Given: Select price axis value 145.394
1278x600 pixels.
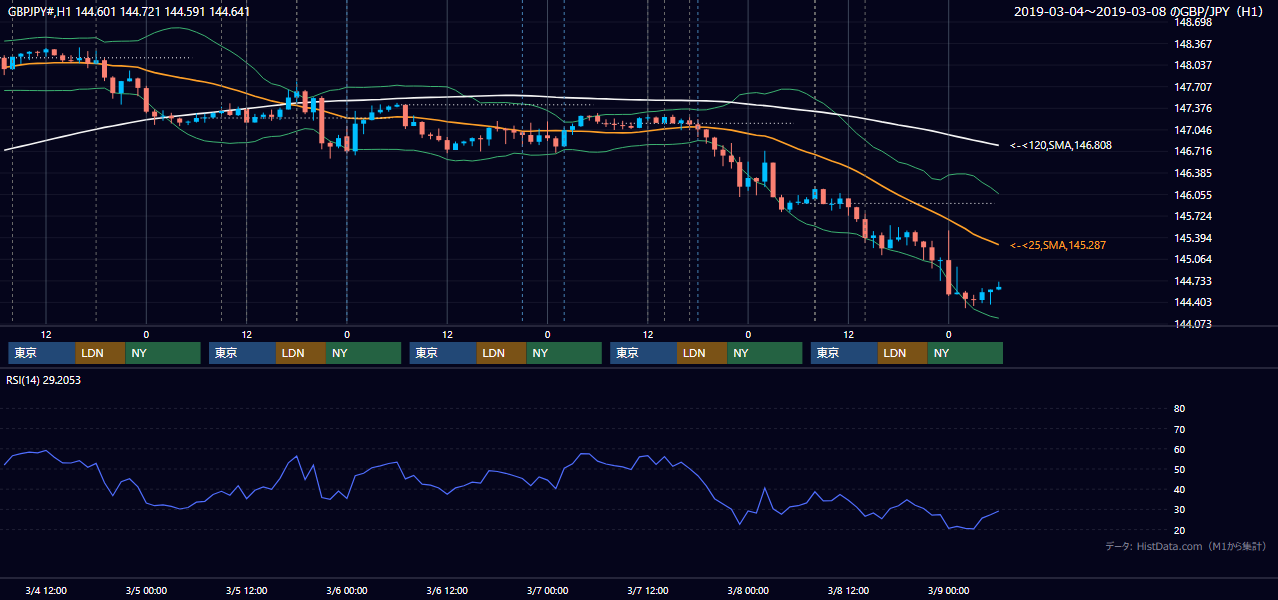Looking at the screenshot, I should 1193,238.
